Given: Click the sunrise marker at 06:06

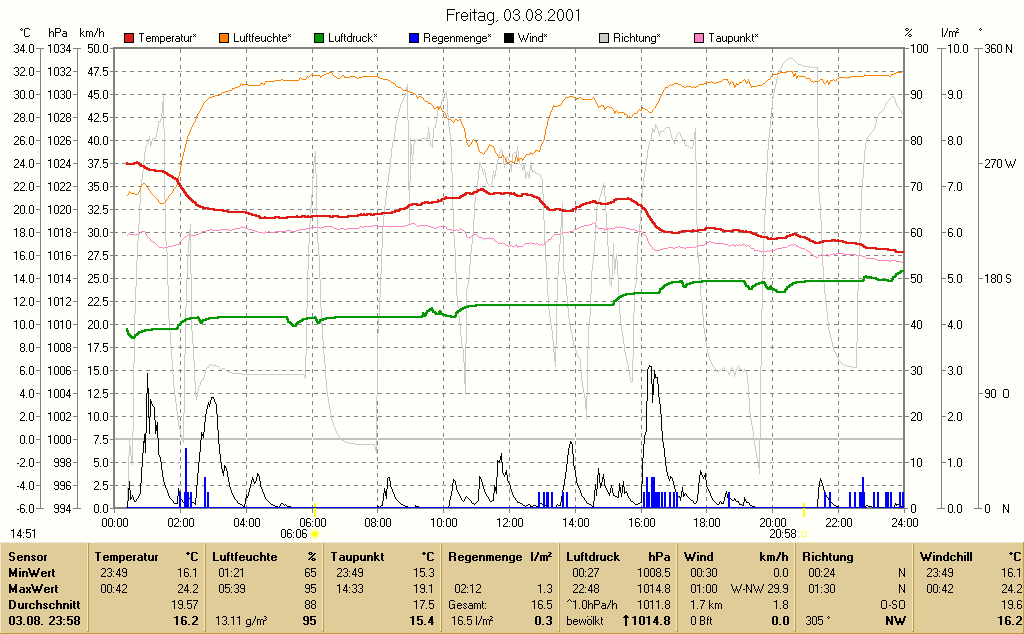Looking at the screenshot, I should tap(315, 534).
